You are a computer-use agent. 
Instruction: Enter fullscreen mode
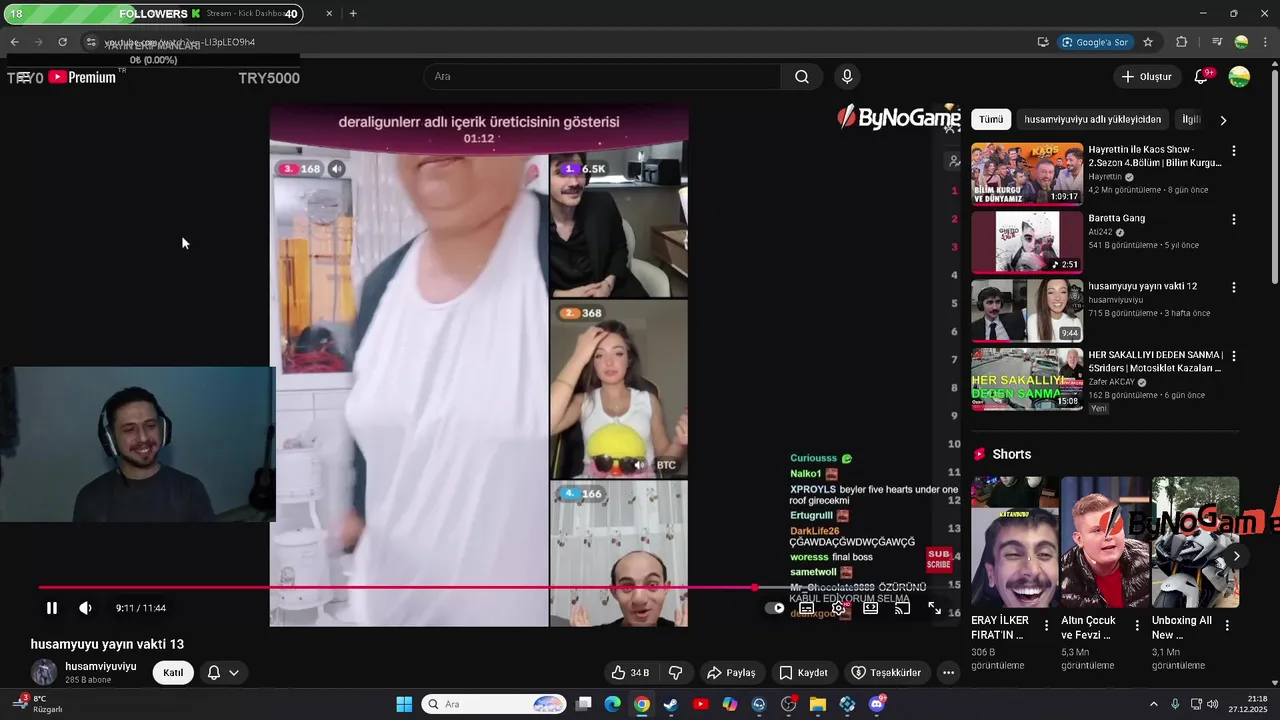click(934, 608)
